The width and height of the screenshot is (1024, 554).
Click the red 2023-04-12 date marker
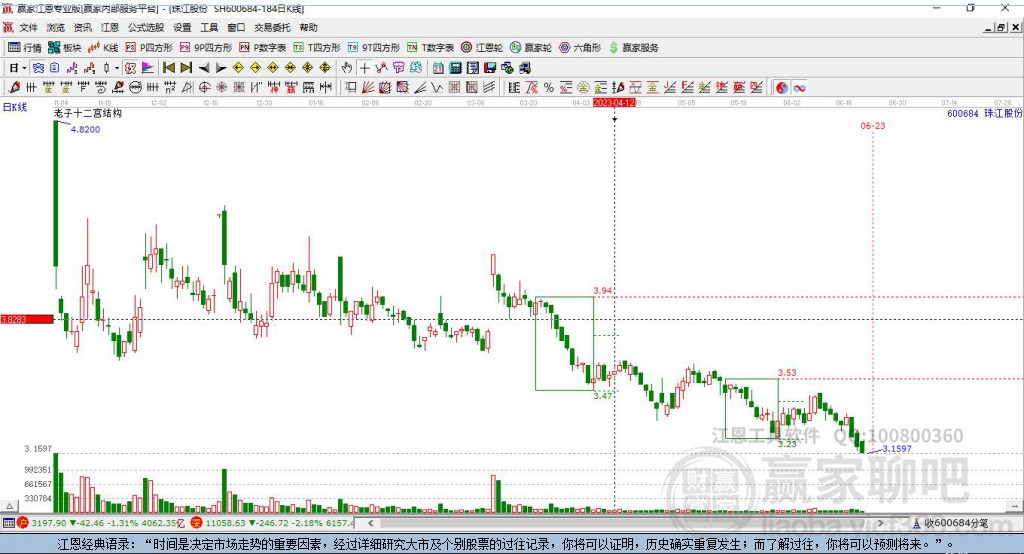coord(614,103)
